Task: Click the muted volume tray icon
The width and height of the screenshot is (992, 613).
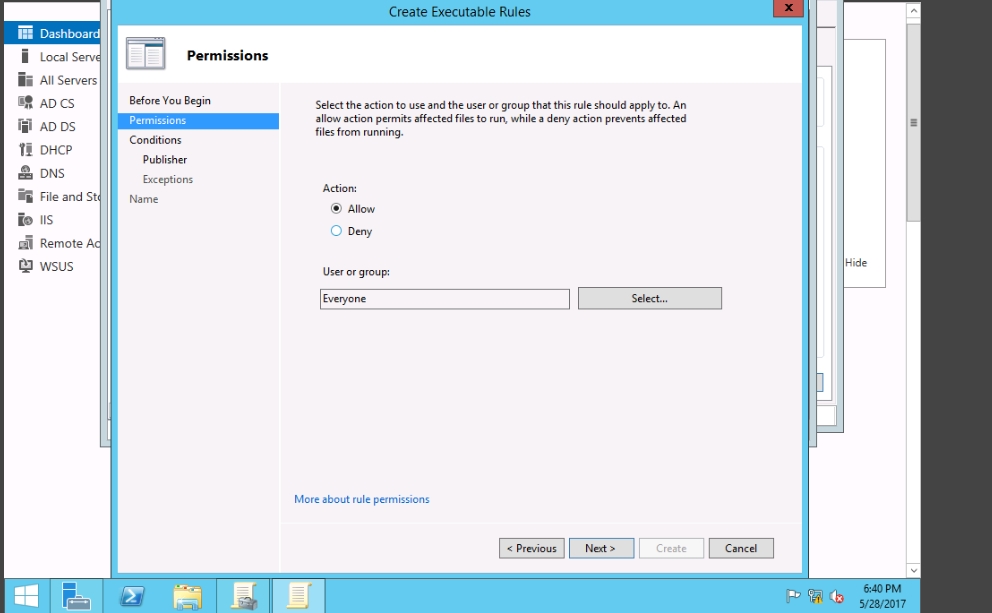Action: [837, 597]
